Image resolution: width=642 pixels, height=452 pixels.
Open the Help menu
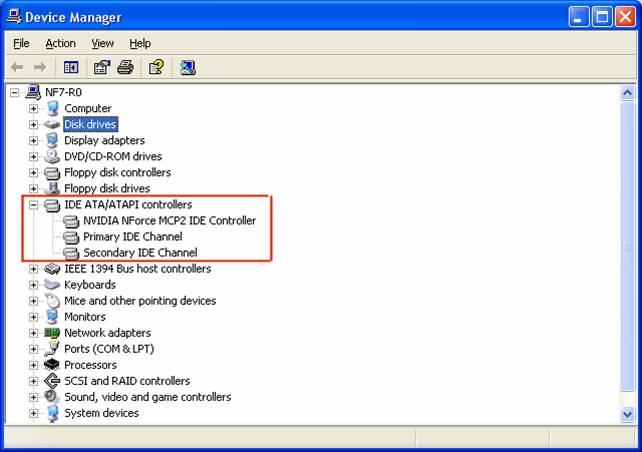[140, 43]
